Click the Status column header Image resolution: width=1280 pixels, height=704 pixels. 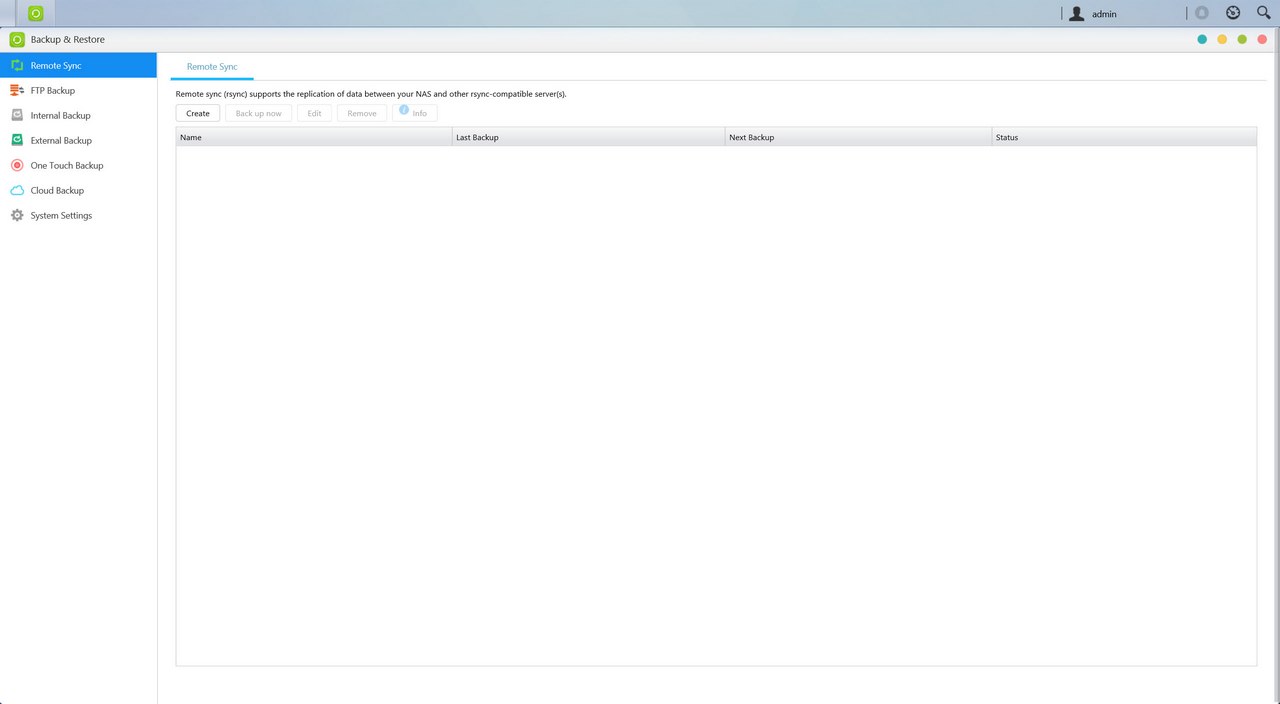pyautogui.click(x=1124, y=137)
